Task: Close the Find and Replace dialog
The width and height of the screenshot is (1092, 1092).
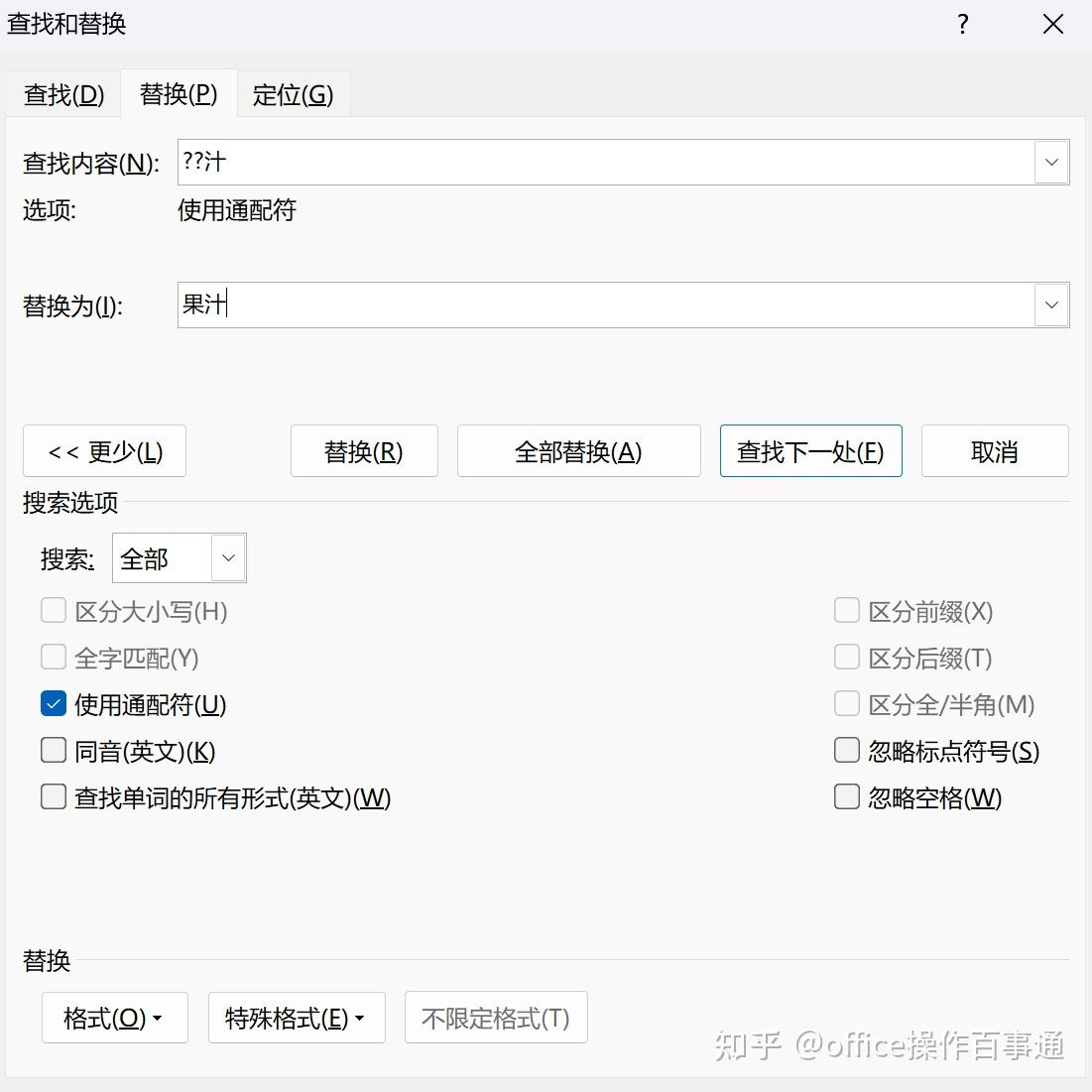Action: coord(1052,25)
